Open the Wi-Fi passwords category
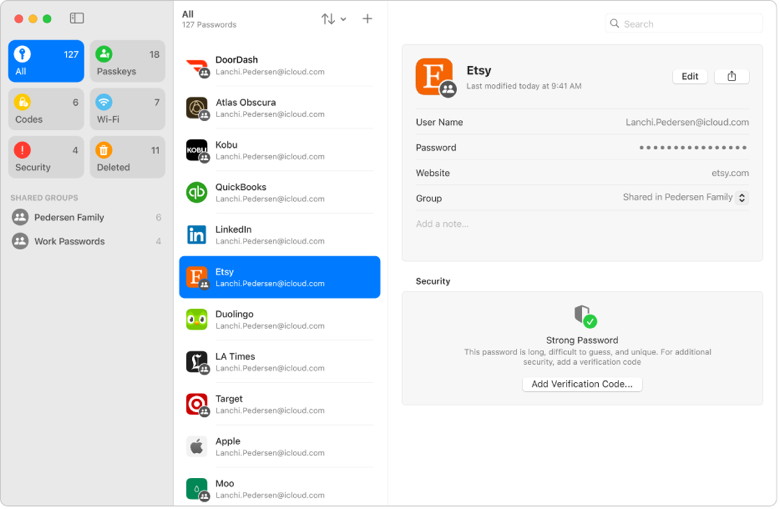The image size is (780, 509). [x=127, y=109]
